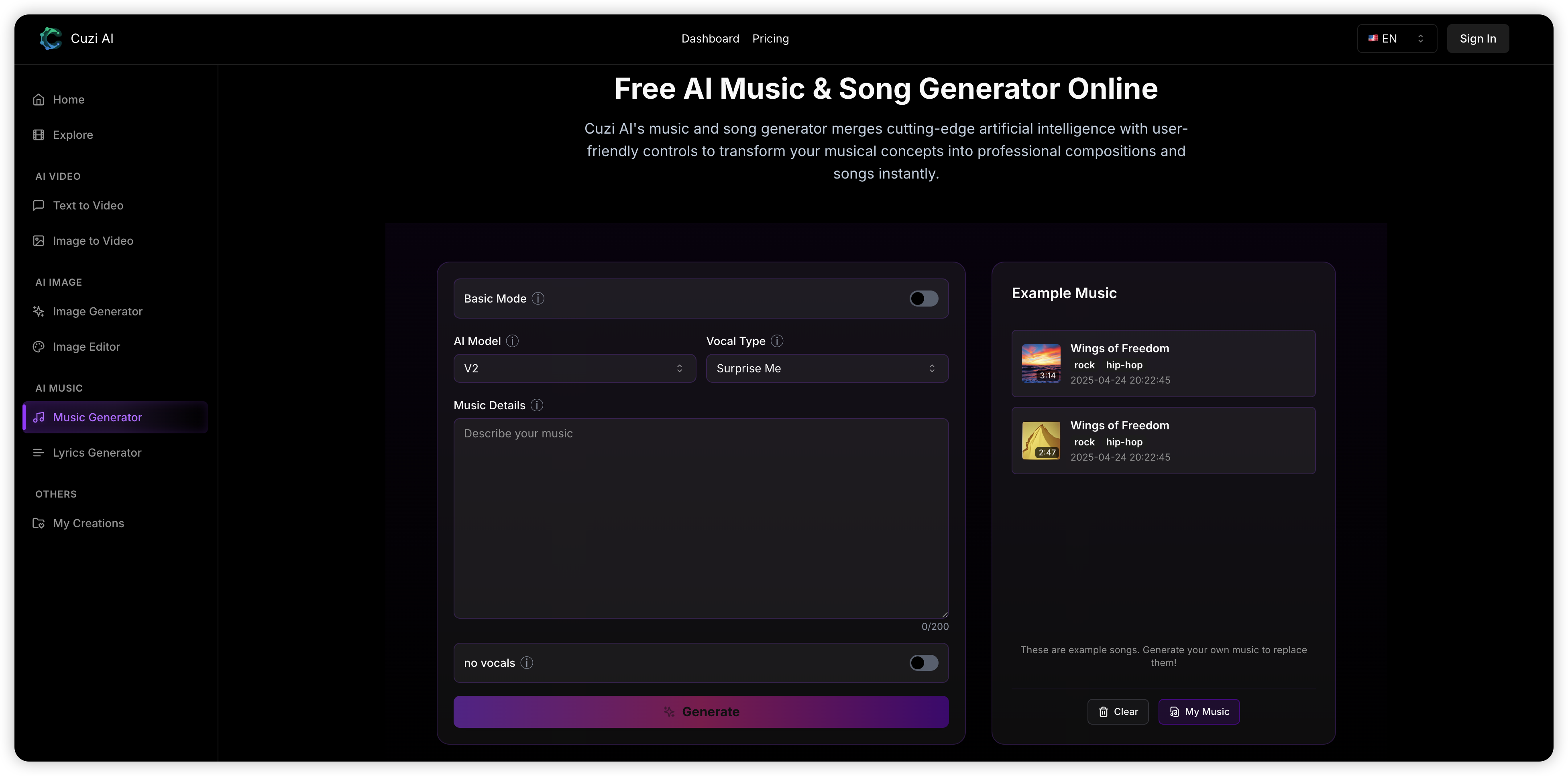
Task: Click the AI MUSIC section label
Action: 59,388
